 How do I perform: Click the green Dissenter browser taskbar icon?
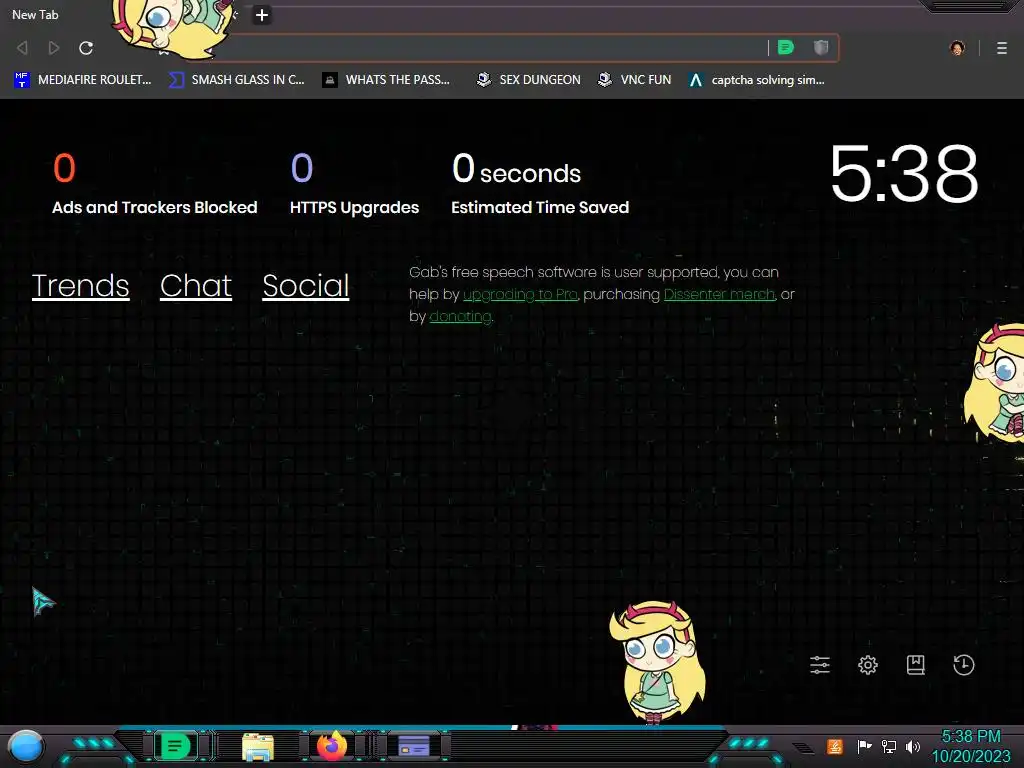[175, 746]
